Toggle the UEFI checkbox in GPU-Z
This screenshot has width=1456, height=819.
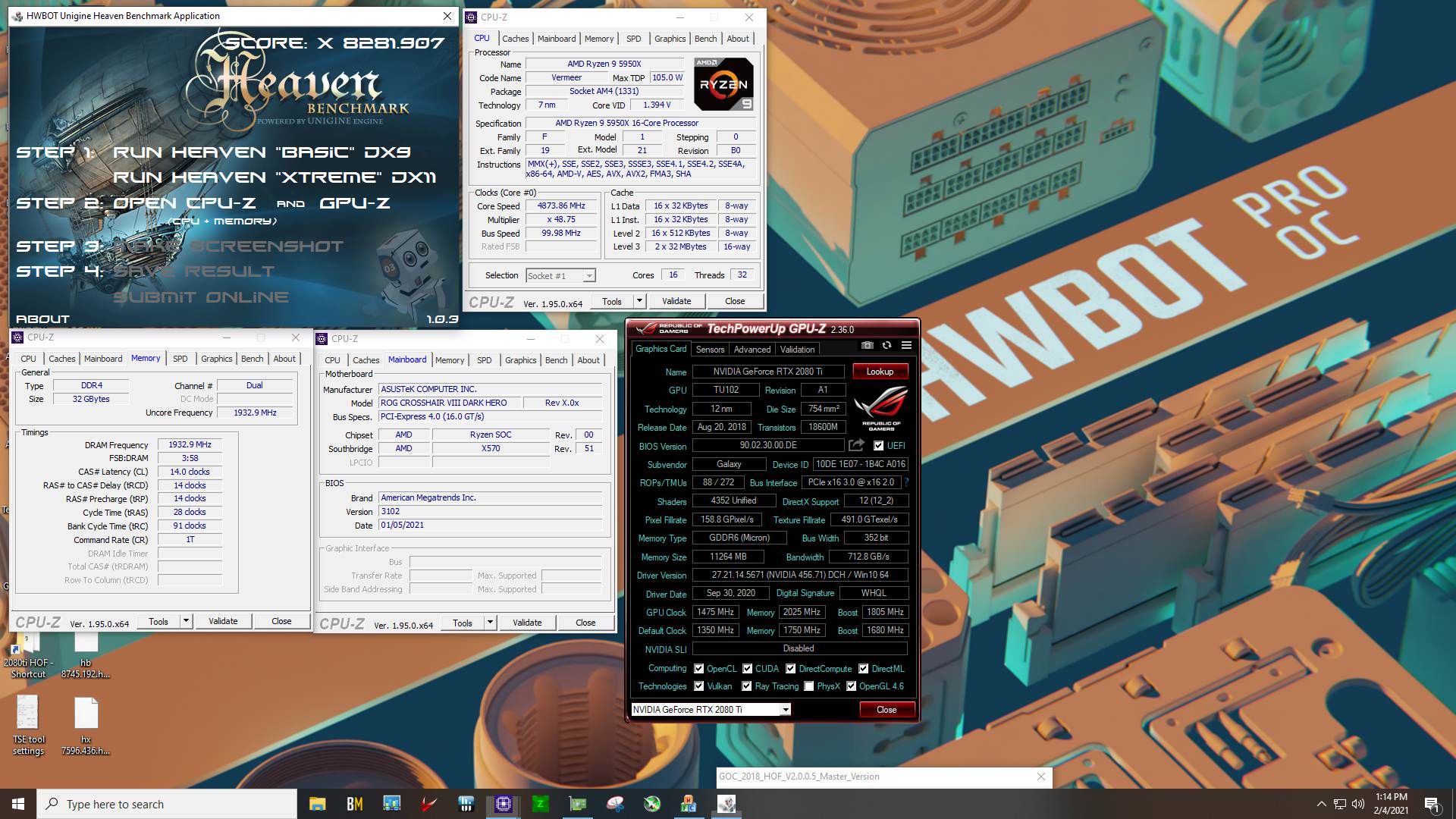(878, 446)
